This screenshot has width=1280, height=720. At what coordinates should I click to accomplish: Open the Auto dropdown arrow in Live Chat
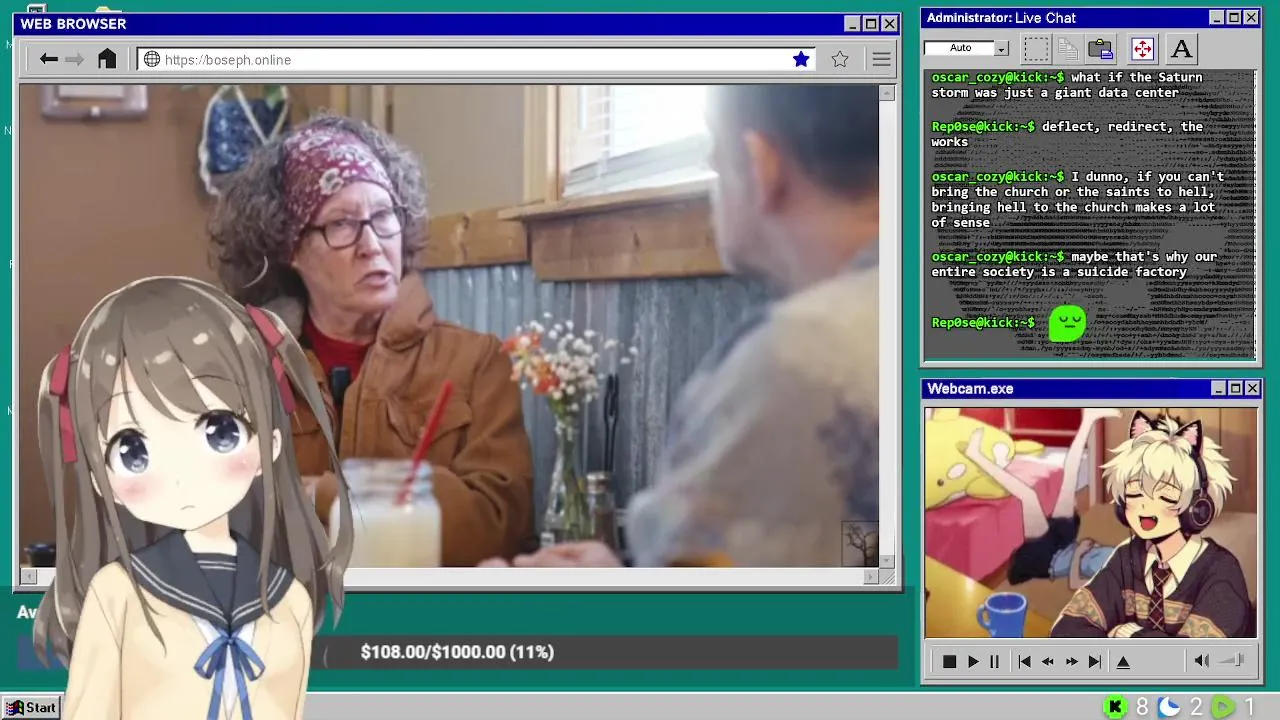pyautogui.click(x=1001, y=48)
